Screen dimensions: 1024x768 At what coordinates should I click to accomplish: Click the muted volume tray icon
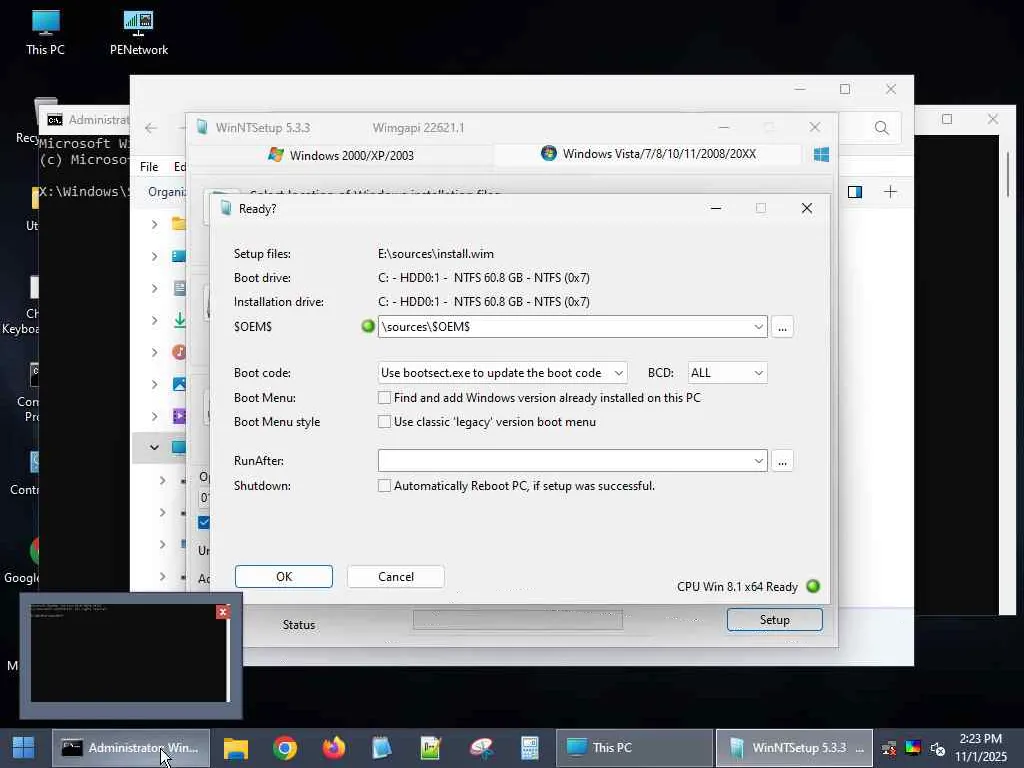pyautogui.click(x=938, y=748)
